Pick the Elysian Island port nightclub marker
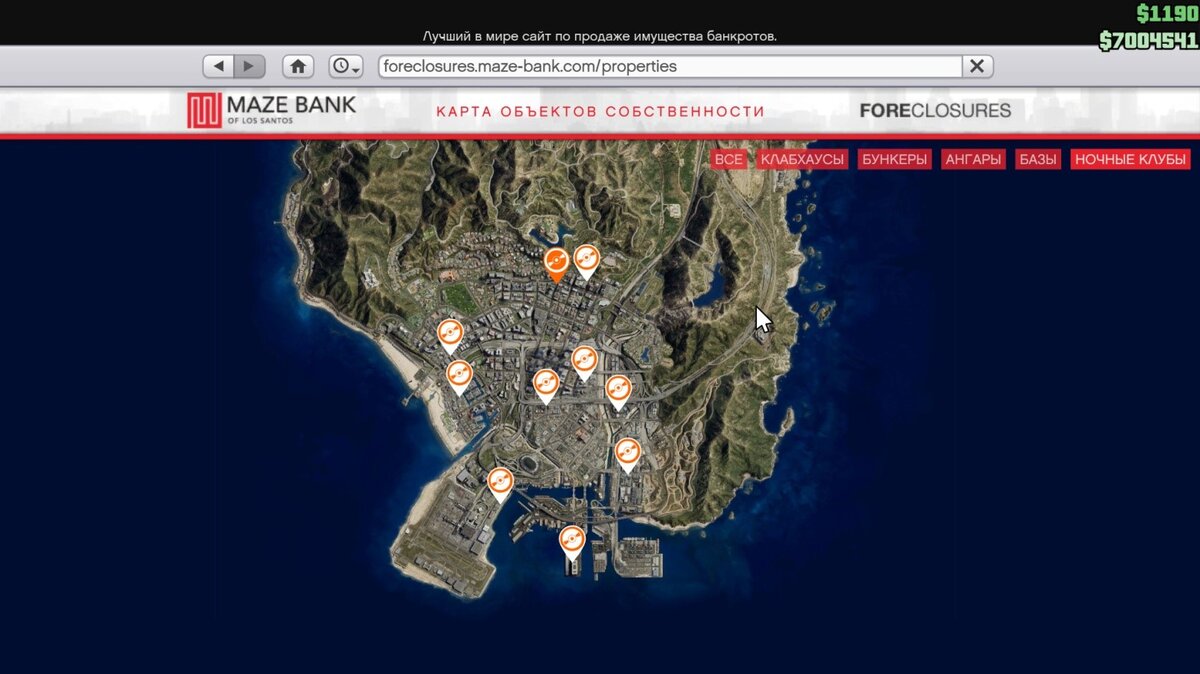The width and height of the screenshot is (1200, 674). pos(571,542)
